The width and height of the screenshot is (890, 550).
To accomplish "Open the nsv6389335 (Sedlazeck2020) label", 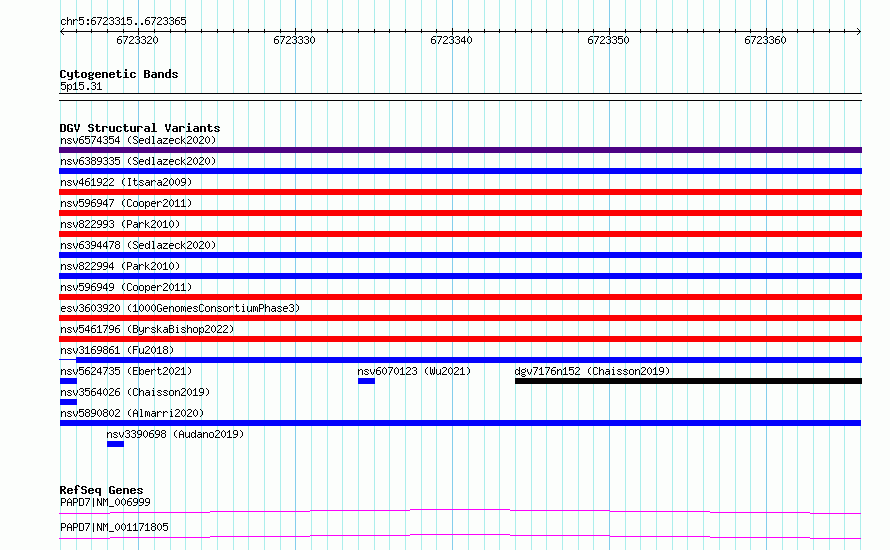I will tap(138, 161).
